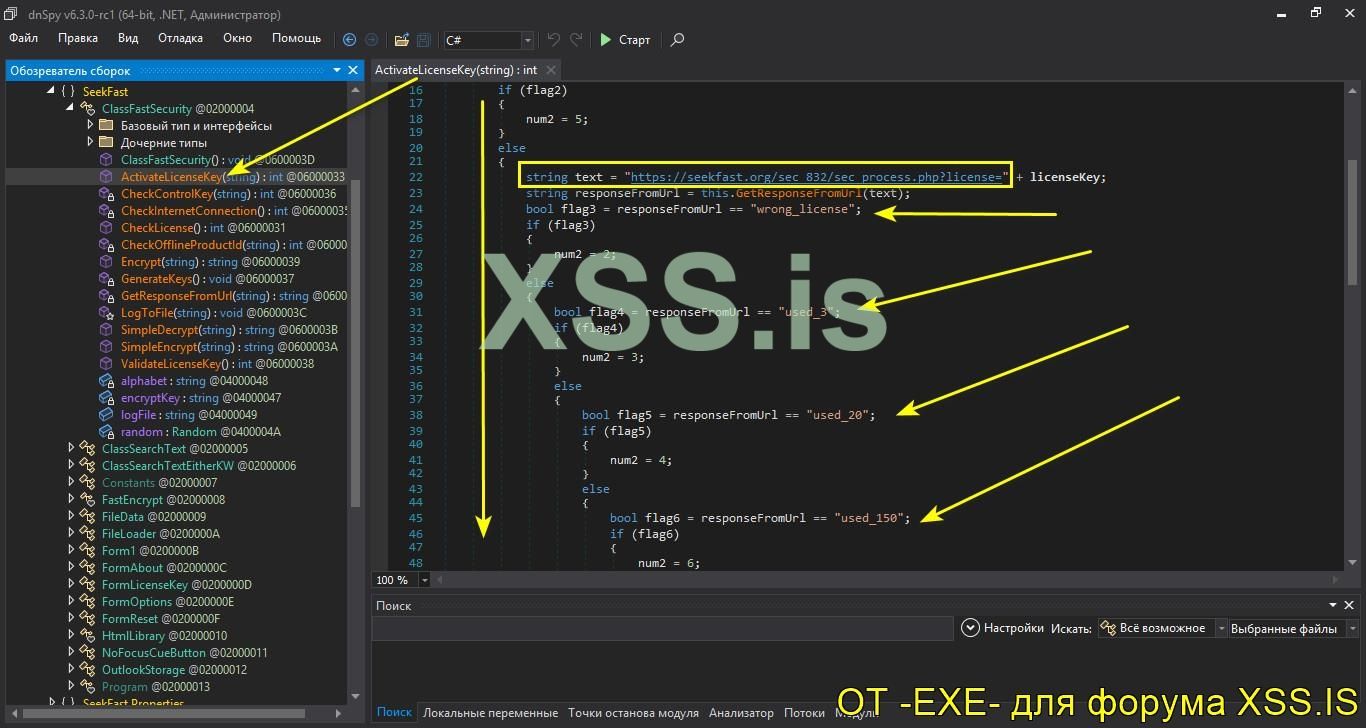Open a file with the folder icon
Image resolution: width=1366 pixels, height=728 pixels.
(x=402, y=40)
